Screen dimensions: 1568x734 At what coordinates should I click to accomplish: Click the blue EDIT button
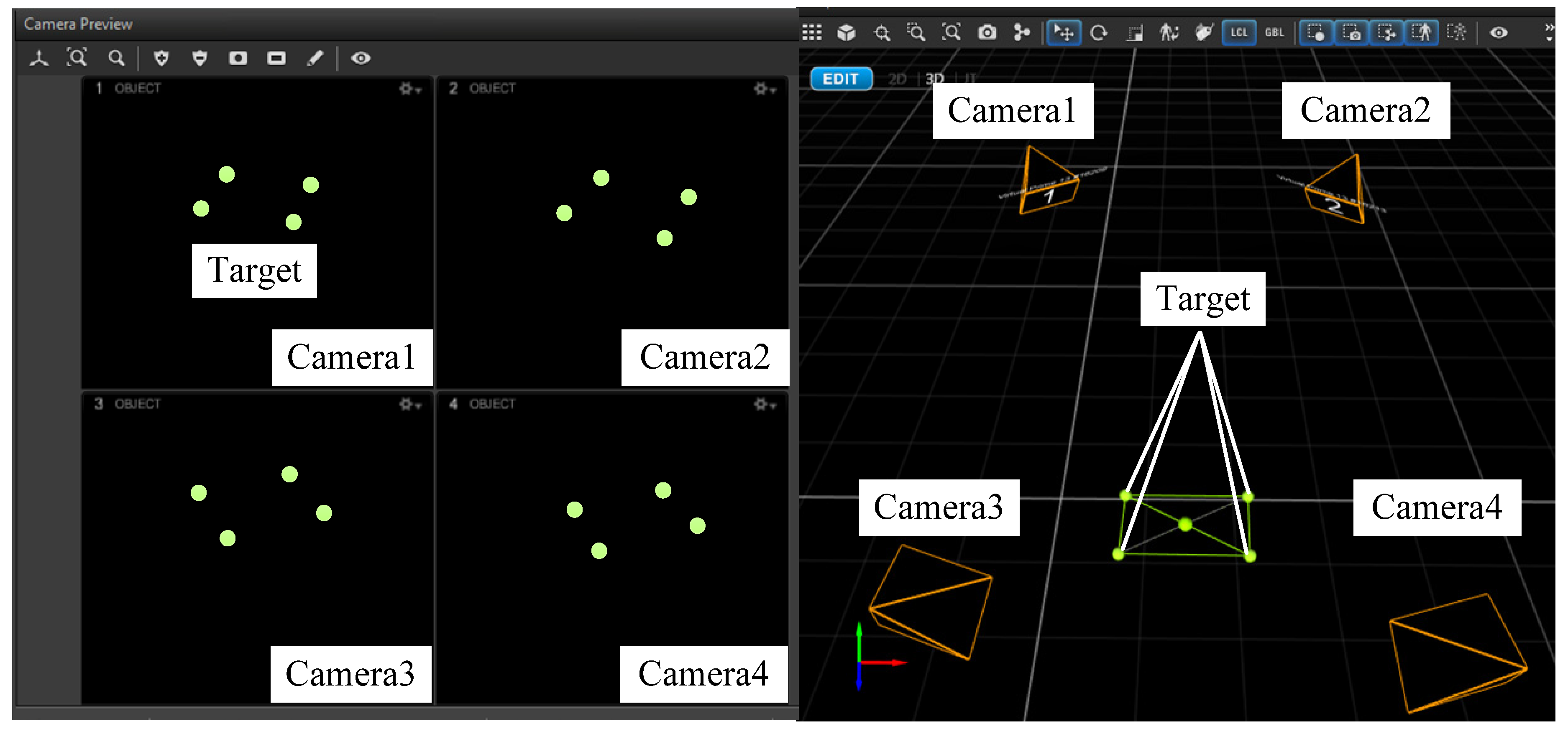(x=841, y=79)
